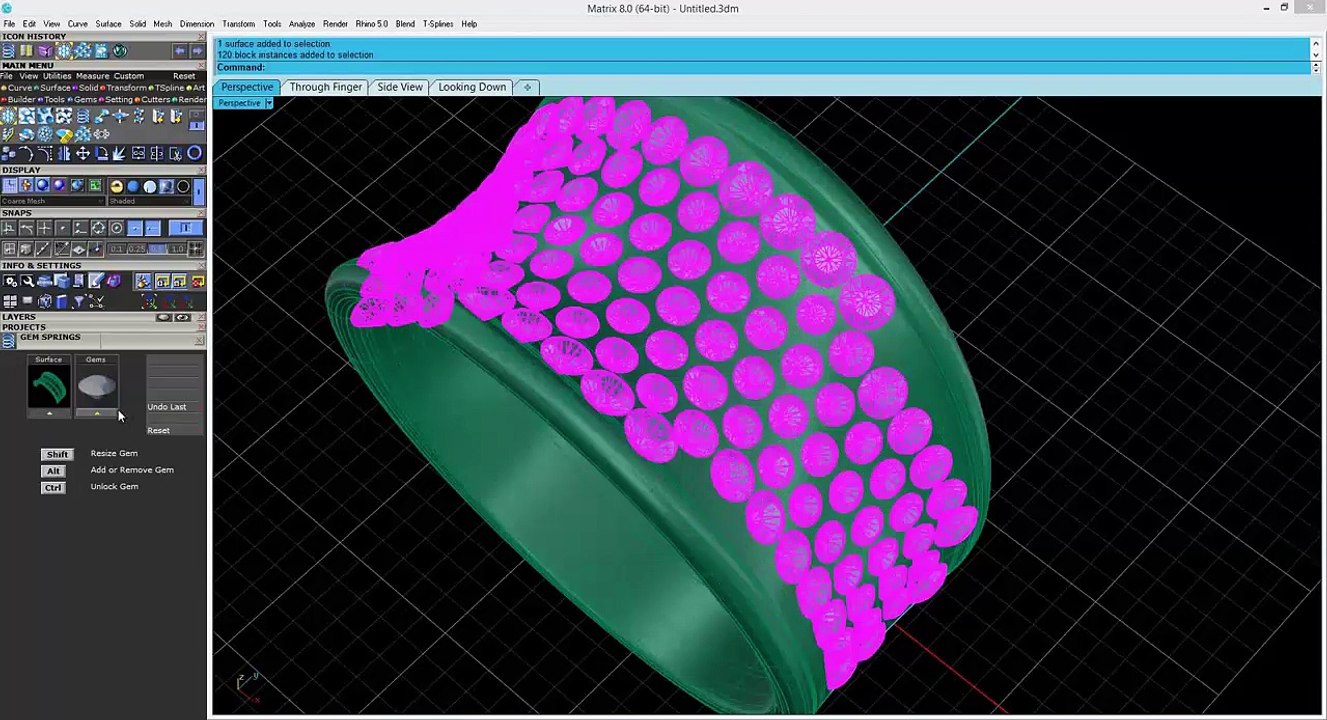Click the Alt key button for Add or Remove Gem

coord(53,471)
